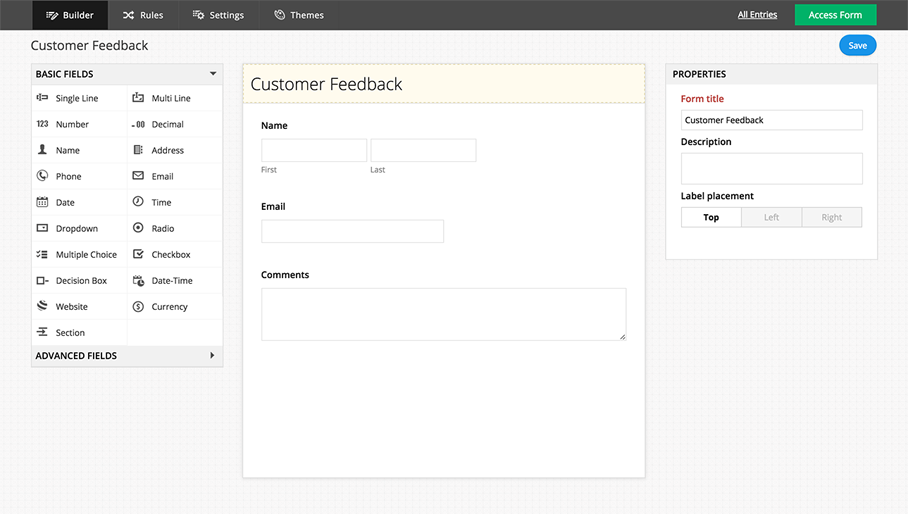Click the Description text box

(771, 168)
